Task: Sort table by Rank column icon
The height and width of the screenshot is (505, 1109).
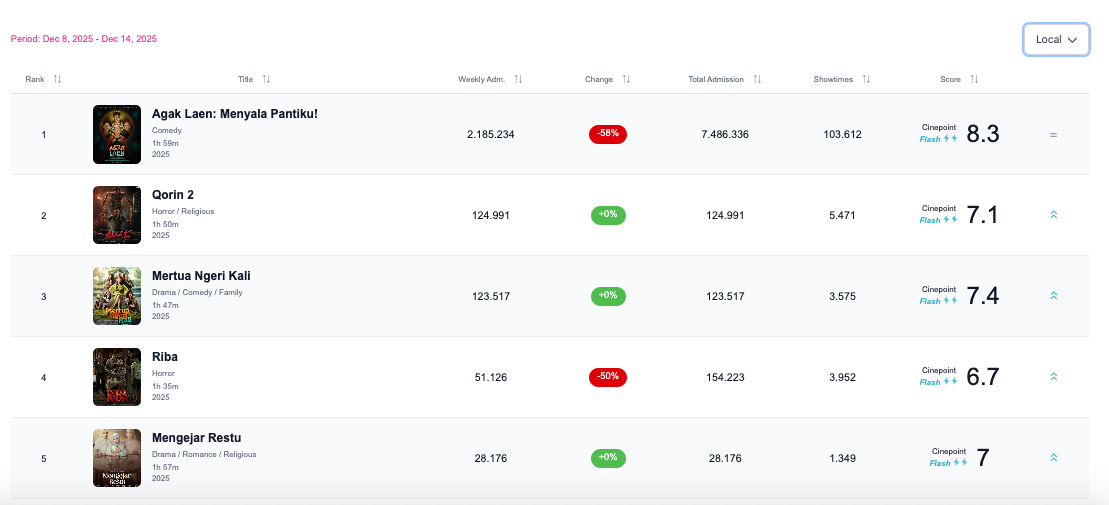Action: click(x=57, y=79)
